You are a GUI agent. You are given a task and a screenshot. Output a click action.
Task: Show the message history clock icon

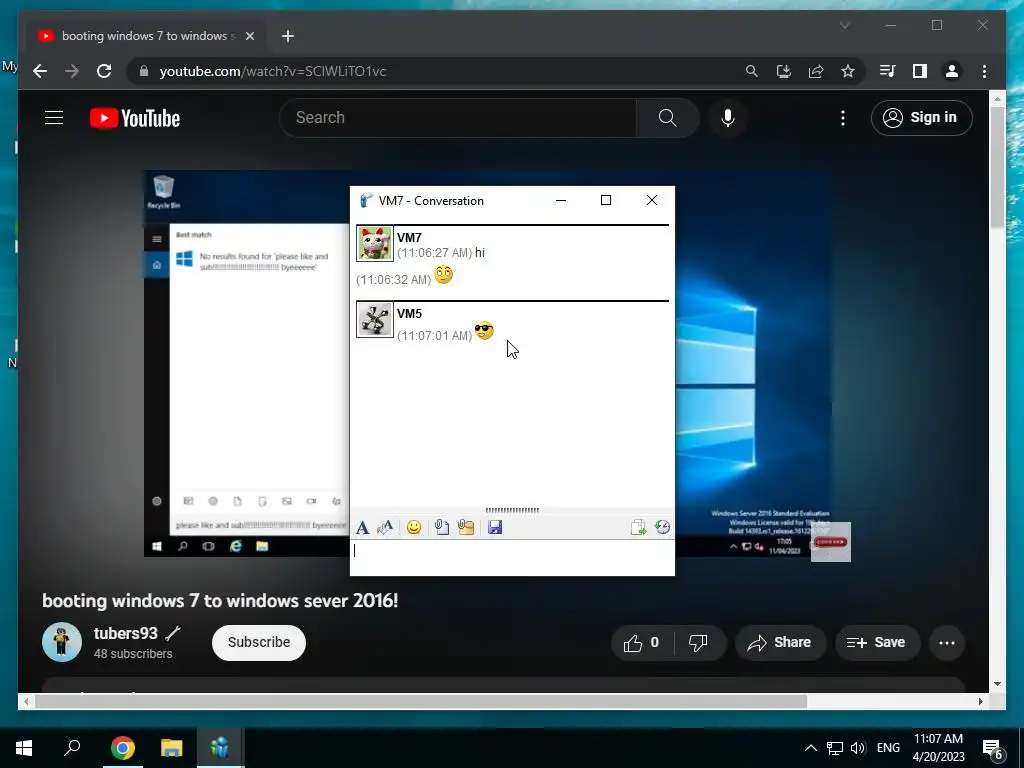[662, 527]
